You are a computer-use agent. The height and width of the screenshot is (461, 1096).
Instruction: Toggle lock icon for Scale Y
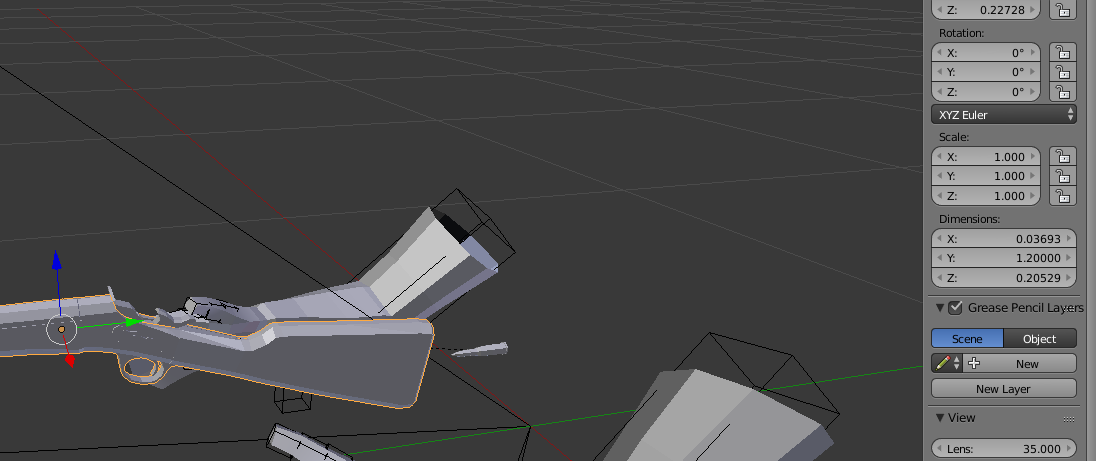(x=1062, y=176)
